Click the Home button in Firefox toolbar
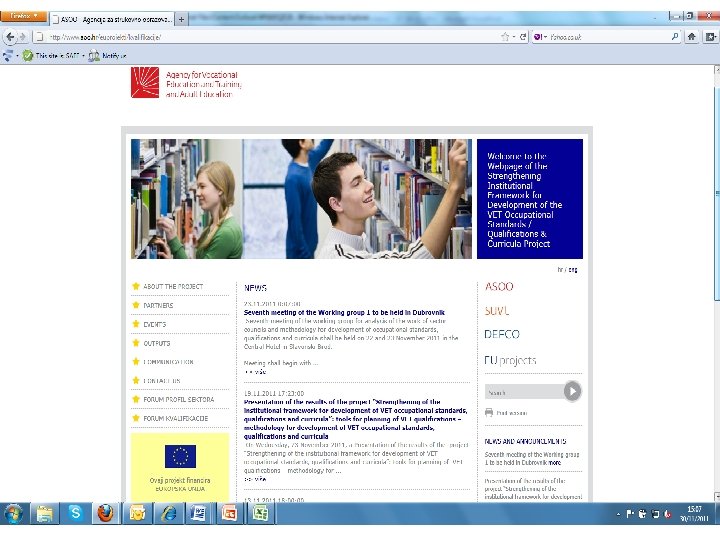The image size is (720, 540). pos(692,37)
